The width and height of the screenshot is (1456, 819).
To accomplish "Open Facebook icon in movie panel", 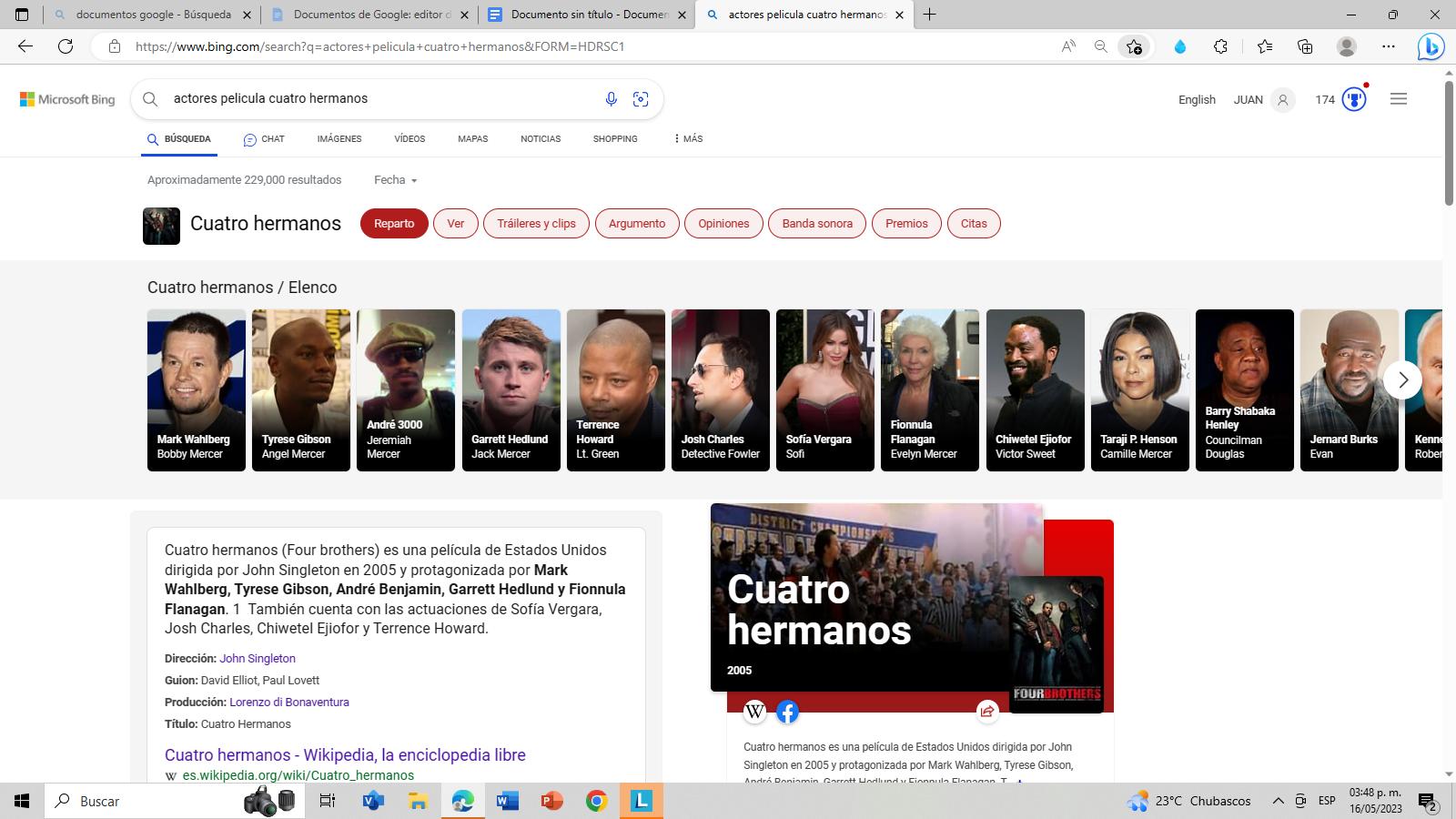I will pyautogui.click(x=788, y=712).
